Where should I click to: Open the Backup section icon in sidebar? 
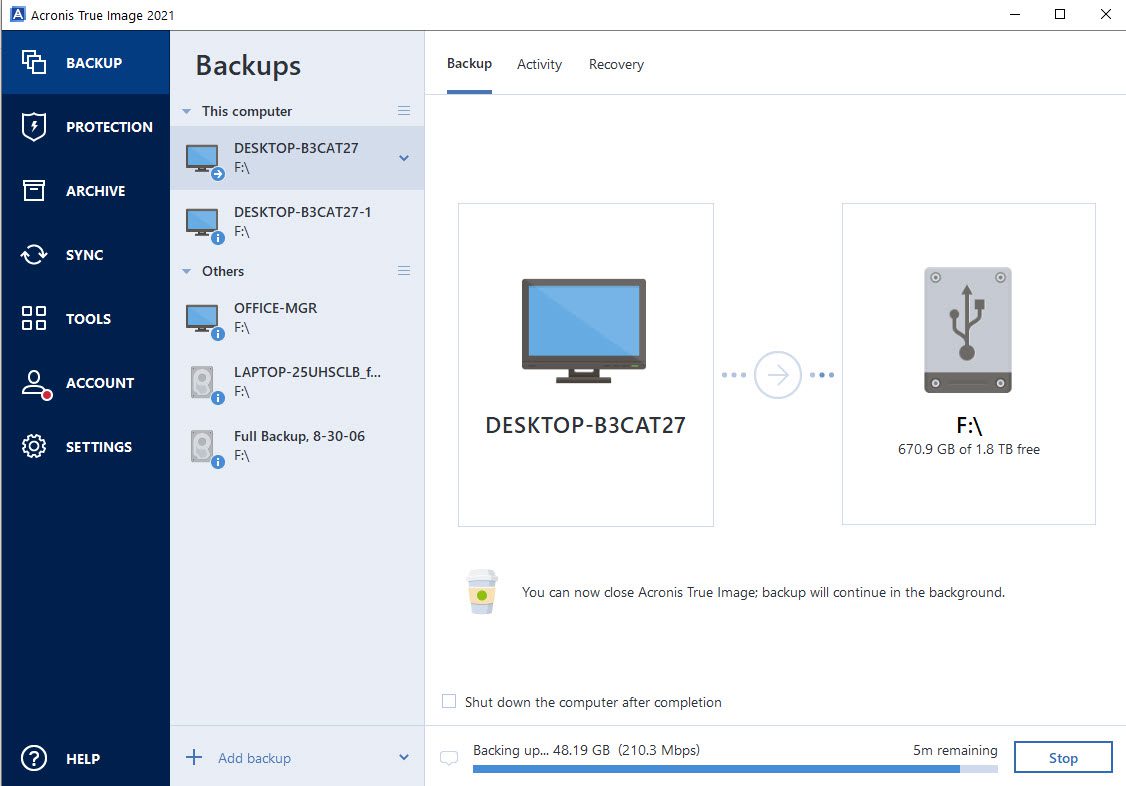[x=34, y=62]
